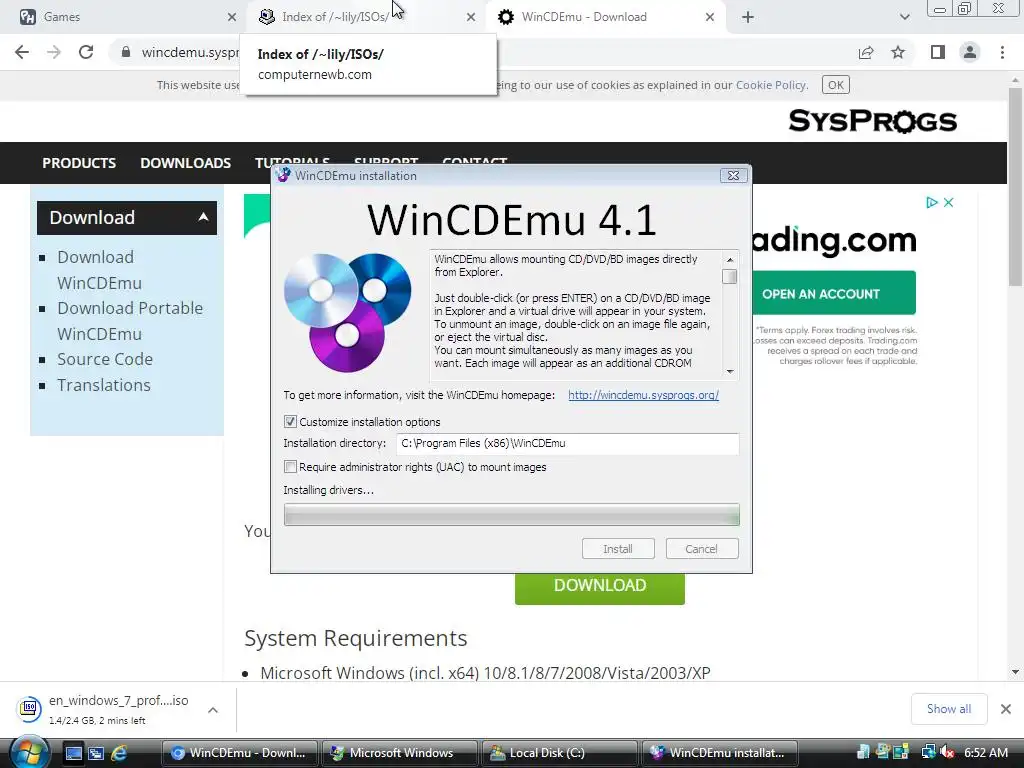Accept cookies with the OK button
The height and width of the screenshot is (768, 1024).
pyautogui.click(x=835, y=85)
